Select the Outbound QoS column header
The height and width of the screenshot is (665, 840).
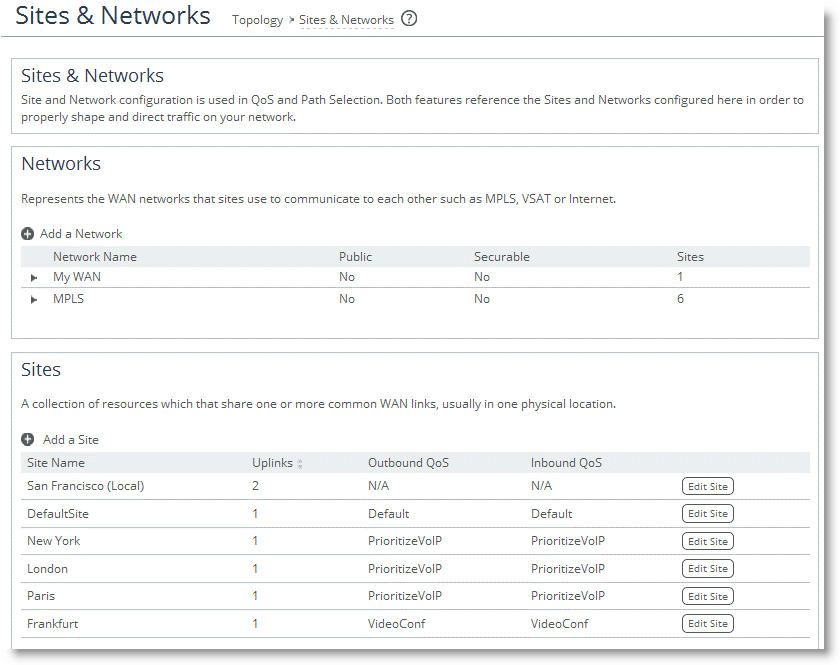click(x=408, y=463)
